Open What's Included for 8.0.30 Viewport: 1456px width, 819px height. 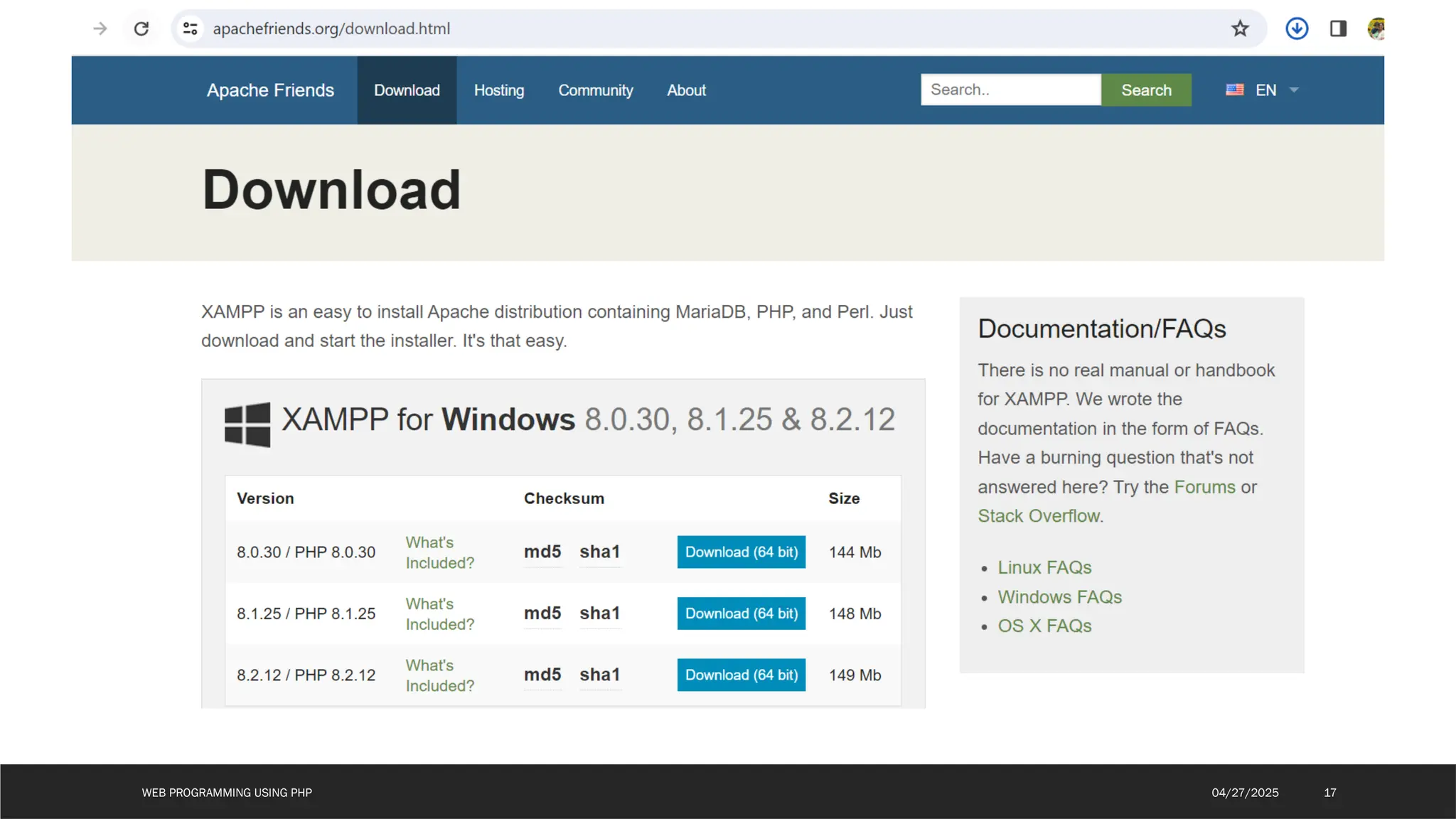pos(439,552)
